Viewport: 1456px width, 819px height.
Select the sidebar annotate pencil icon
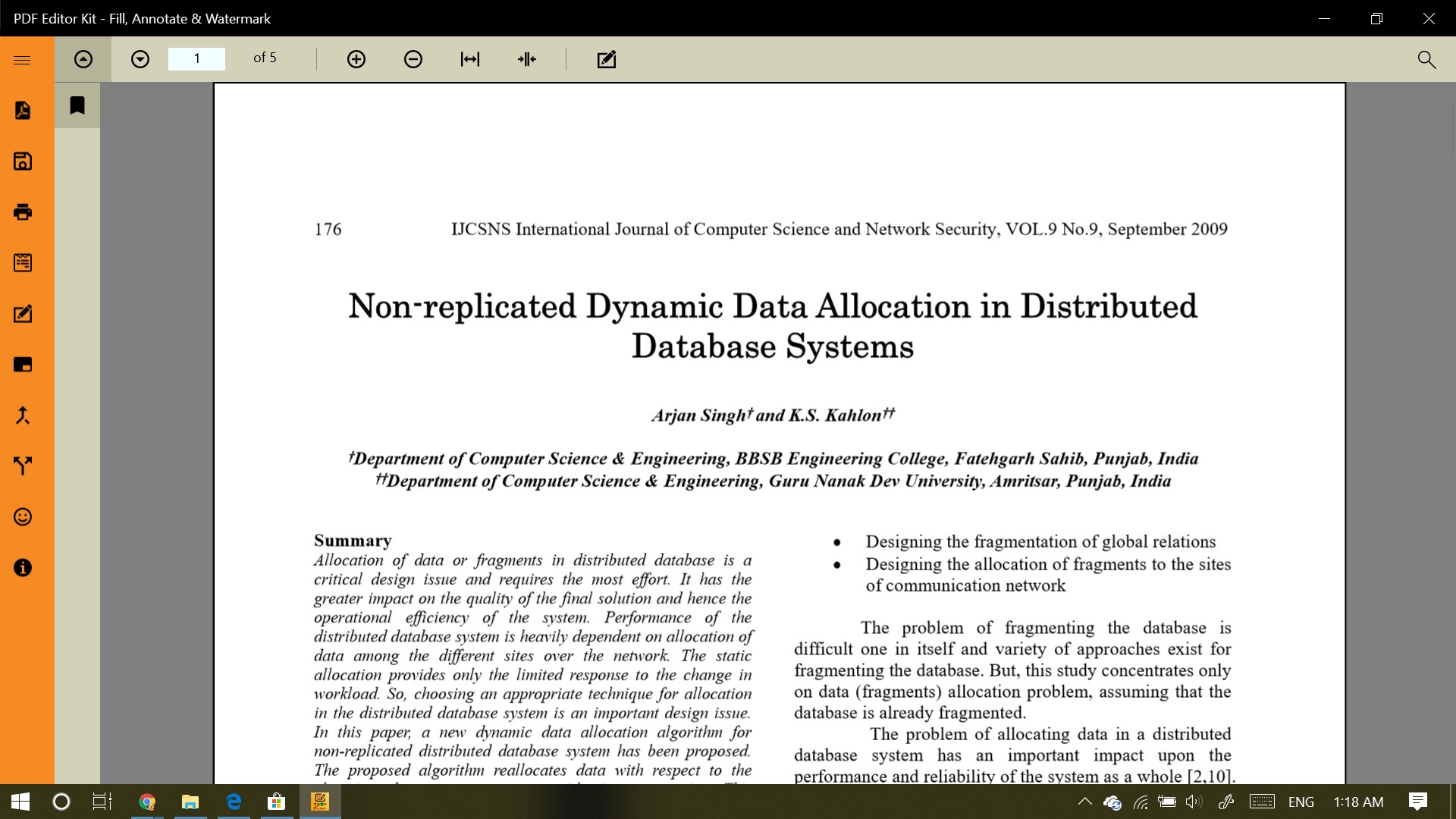tap(23, 314)
